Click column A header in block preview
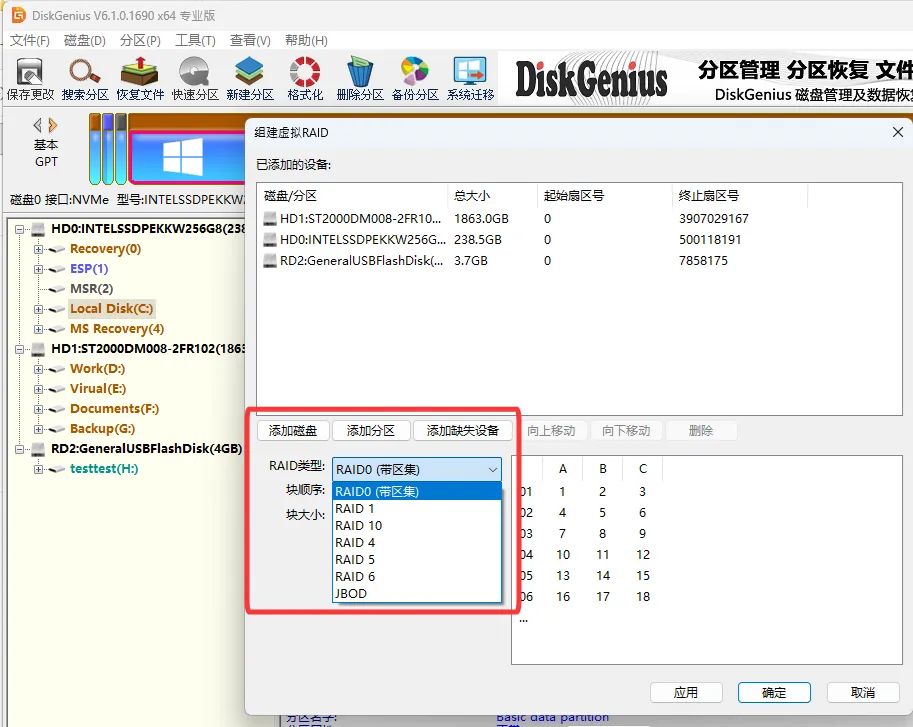Viewport: 913px width, 727px height. point(562,469)
